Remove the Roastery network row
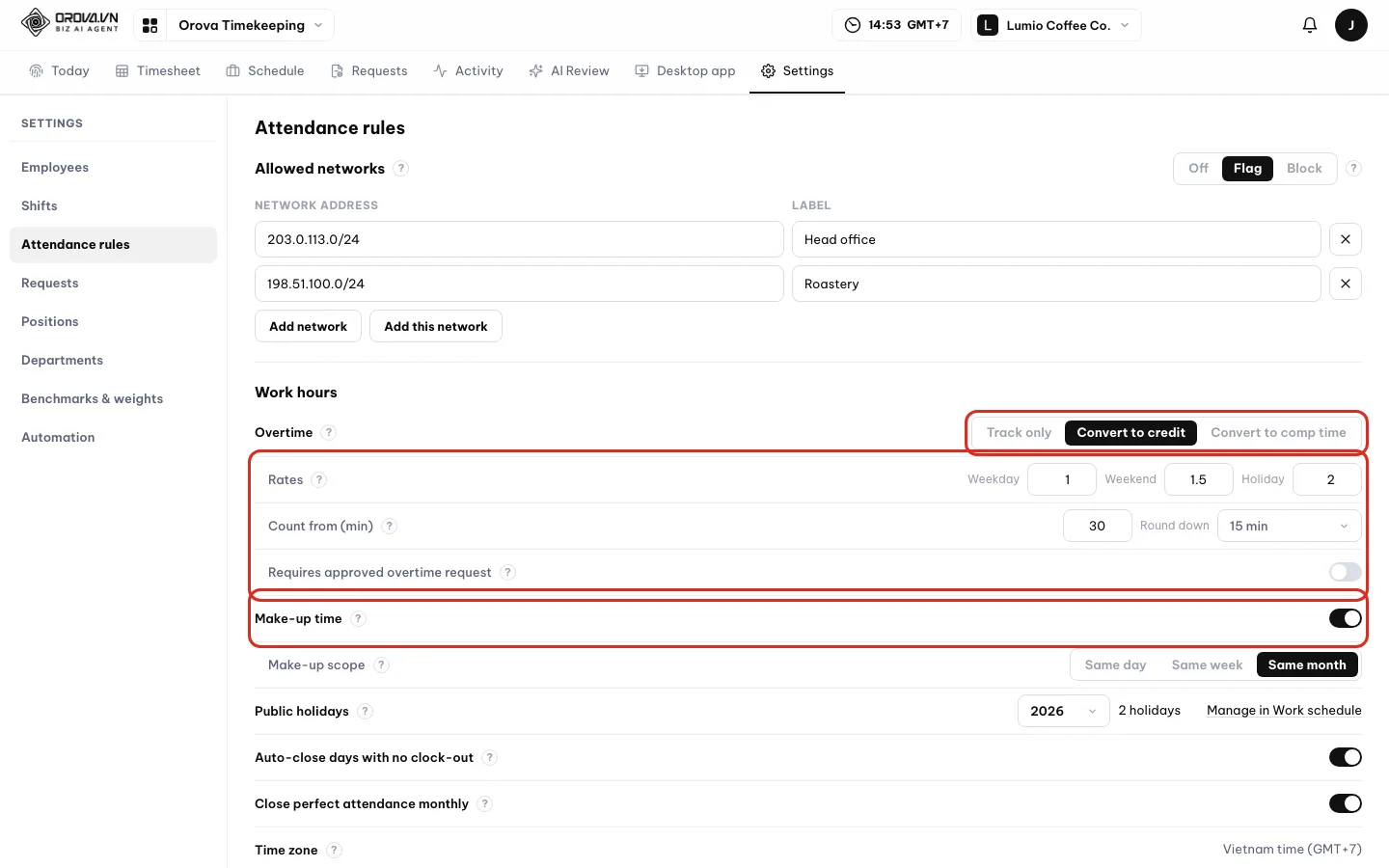Viewport: 1389px width, 868px height. tap(1345, 284)
